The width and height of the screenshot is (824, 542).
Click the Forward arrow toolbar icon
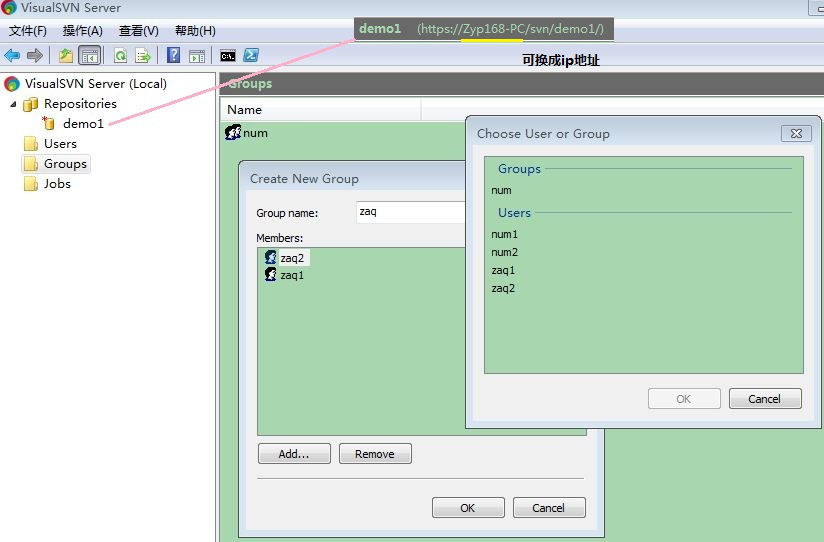(x=35, y=55)
